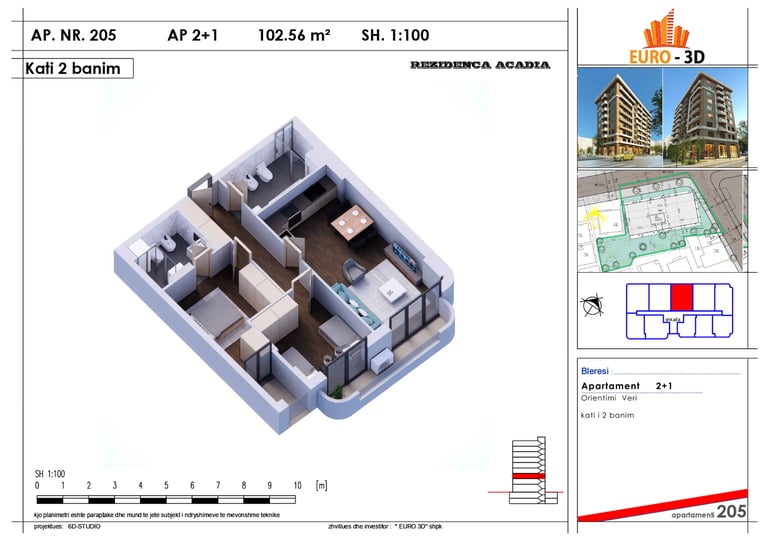This screenshot has height=542, width=768.
Task: Click the 'Orientimi Veri' orientation text
Action: point(609,398)
